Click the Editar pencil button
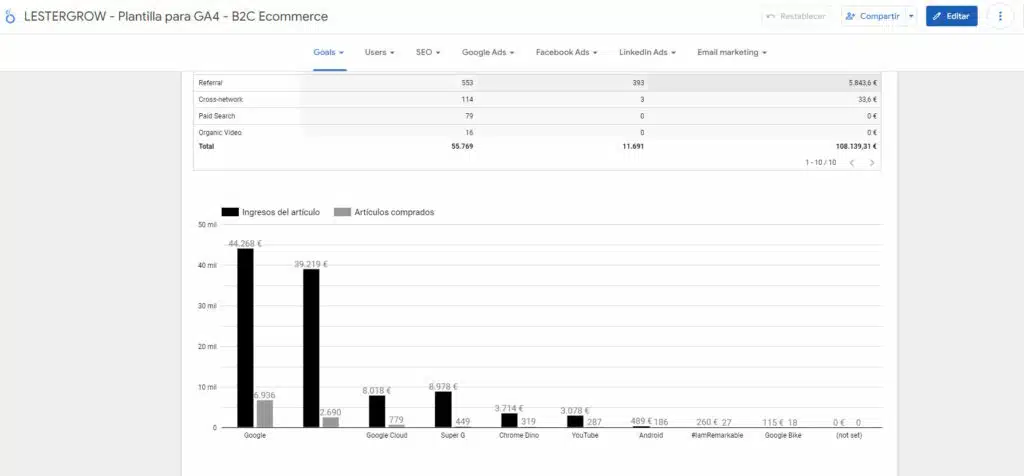 point(952,16)
